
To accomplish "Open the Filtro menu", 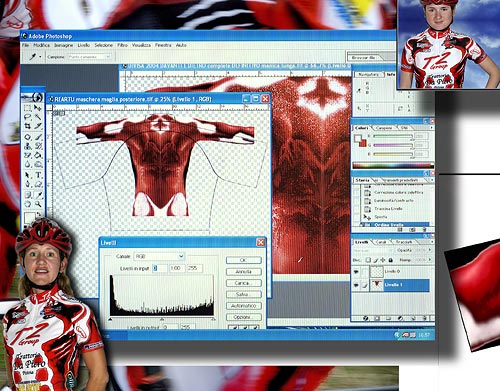I will coord(122,45).
